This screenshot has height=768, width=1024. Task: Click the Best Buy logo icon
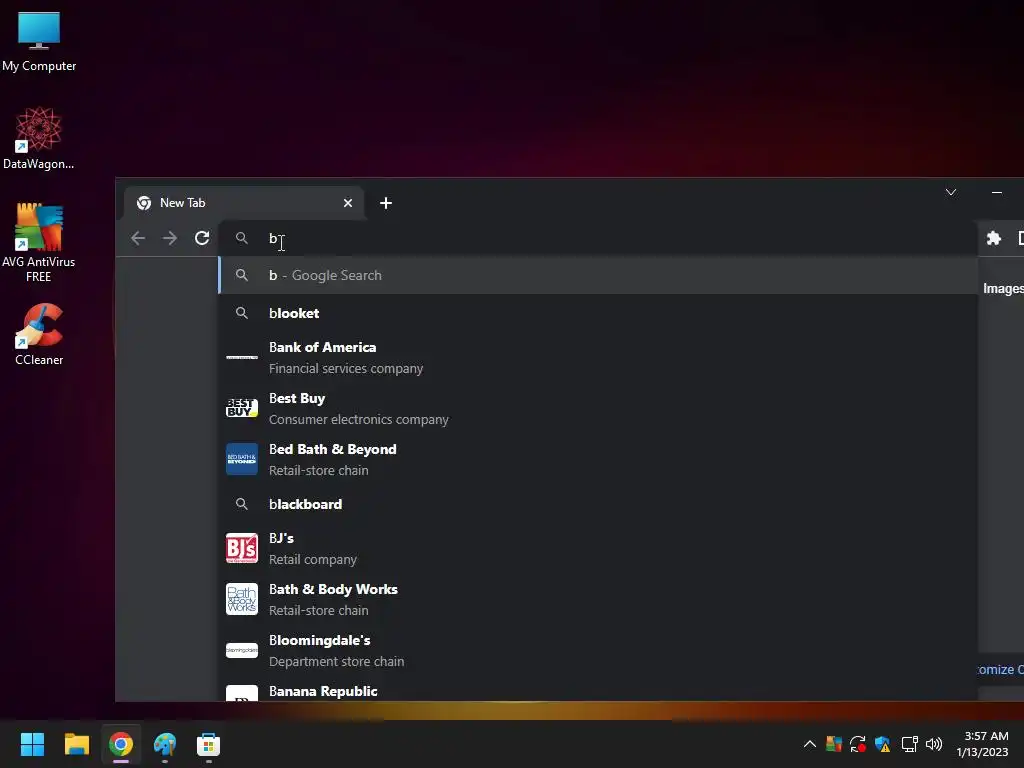click(x=242, y=408)
